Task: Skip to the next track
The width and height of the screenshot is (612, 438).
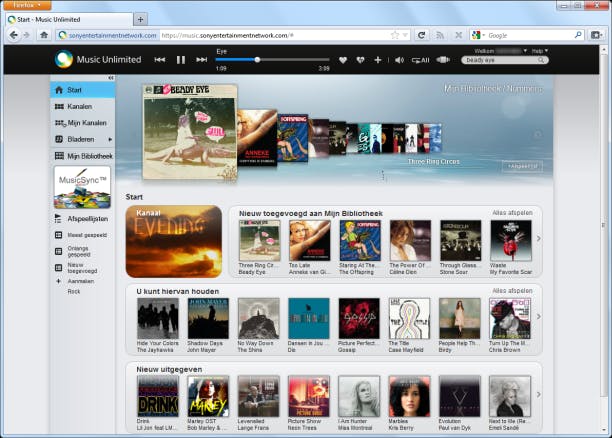Action: (x=201, y=60)
